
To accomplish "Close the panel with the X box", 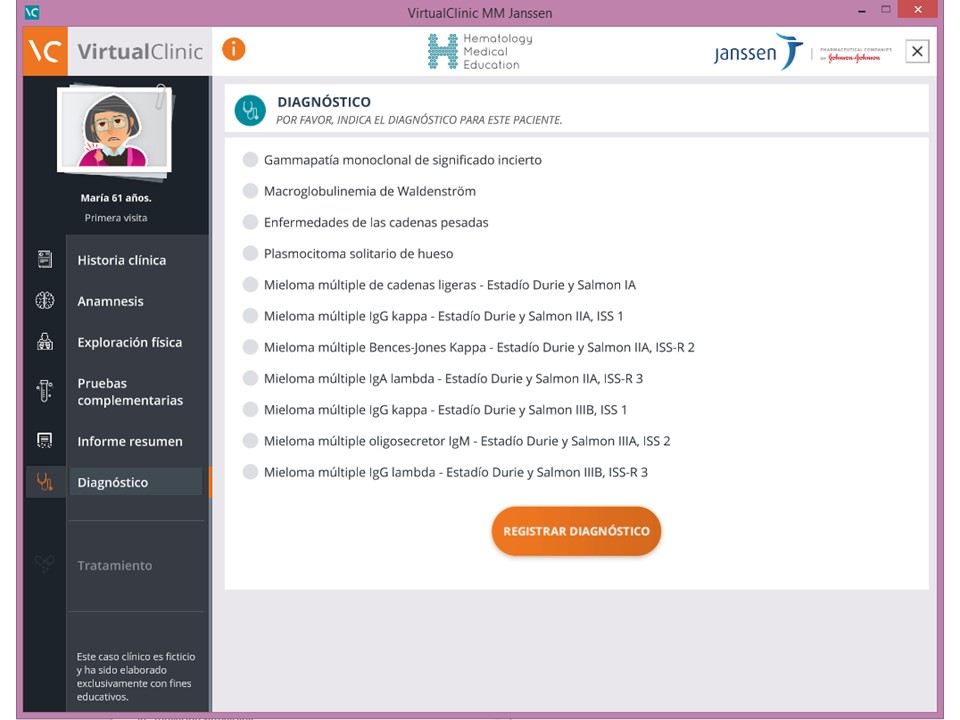I will pos(917,51).
